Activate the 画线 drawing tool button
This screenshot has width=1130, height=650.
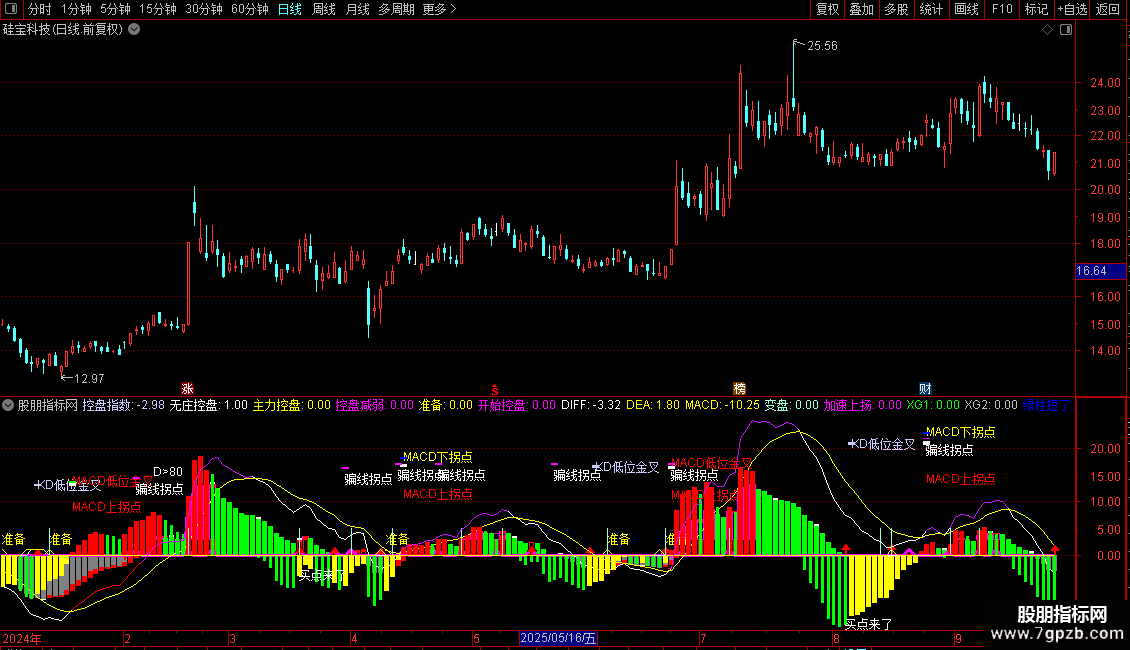(x=966, y=9)
